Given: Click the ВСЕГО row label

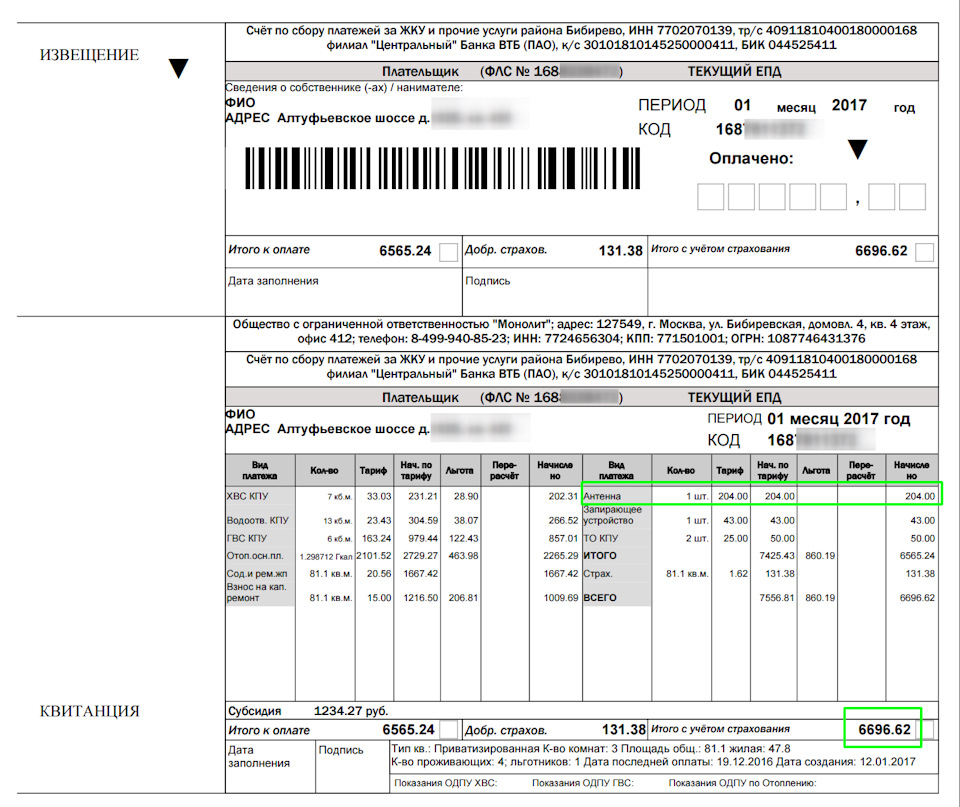Looking at the screenshot, I should (x=600, y=598).
